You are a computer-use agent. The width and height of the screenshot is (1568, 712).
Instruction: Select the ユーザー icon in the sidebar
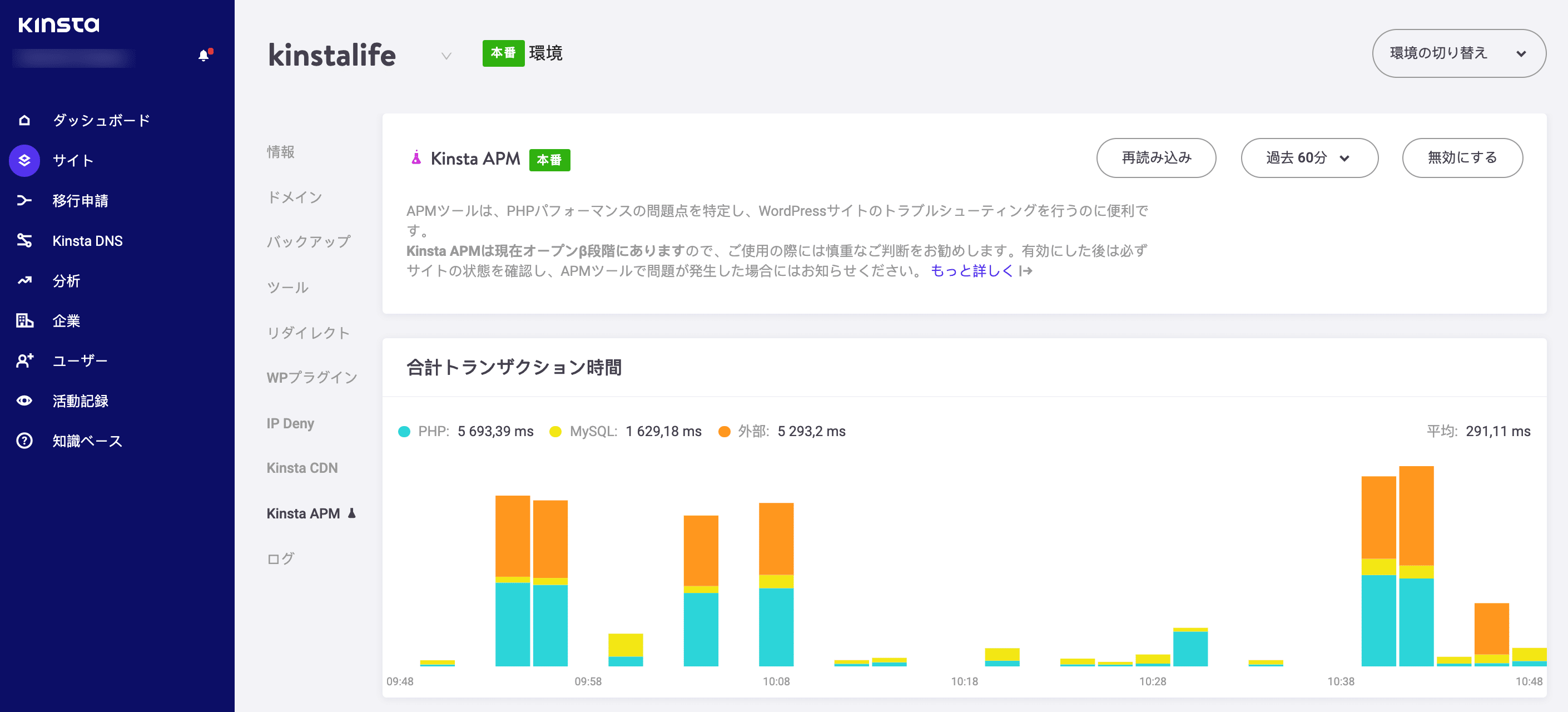point(24,360)
